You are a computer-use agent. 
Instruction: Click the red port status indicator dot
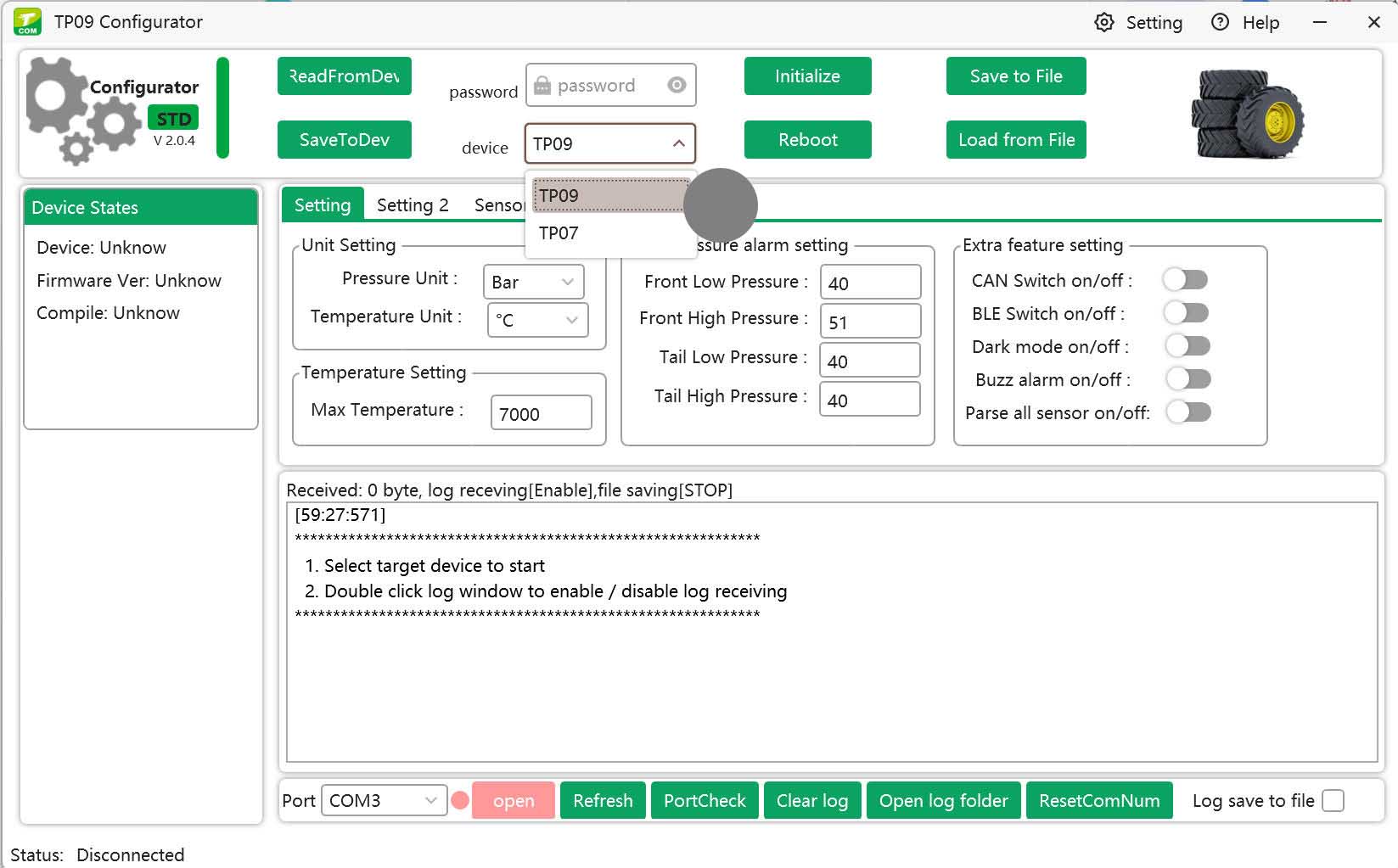[x=460, y=800]
